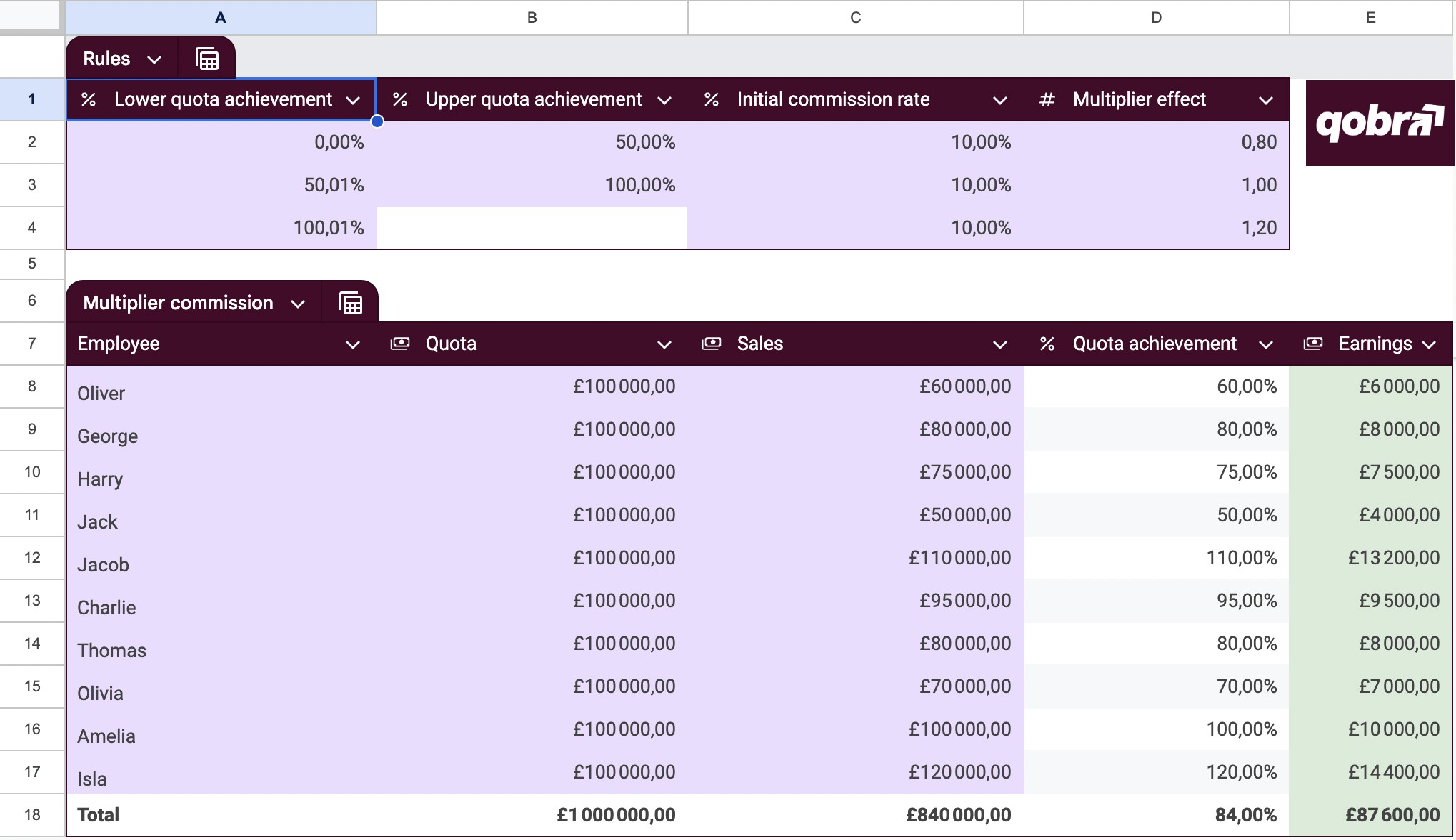Open the Rules table view icon
Image resolution: width=1456 pixels, height=840 pixels.
pyautogui.click(x=207, y=59)
